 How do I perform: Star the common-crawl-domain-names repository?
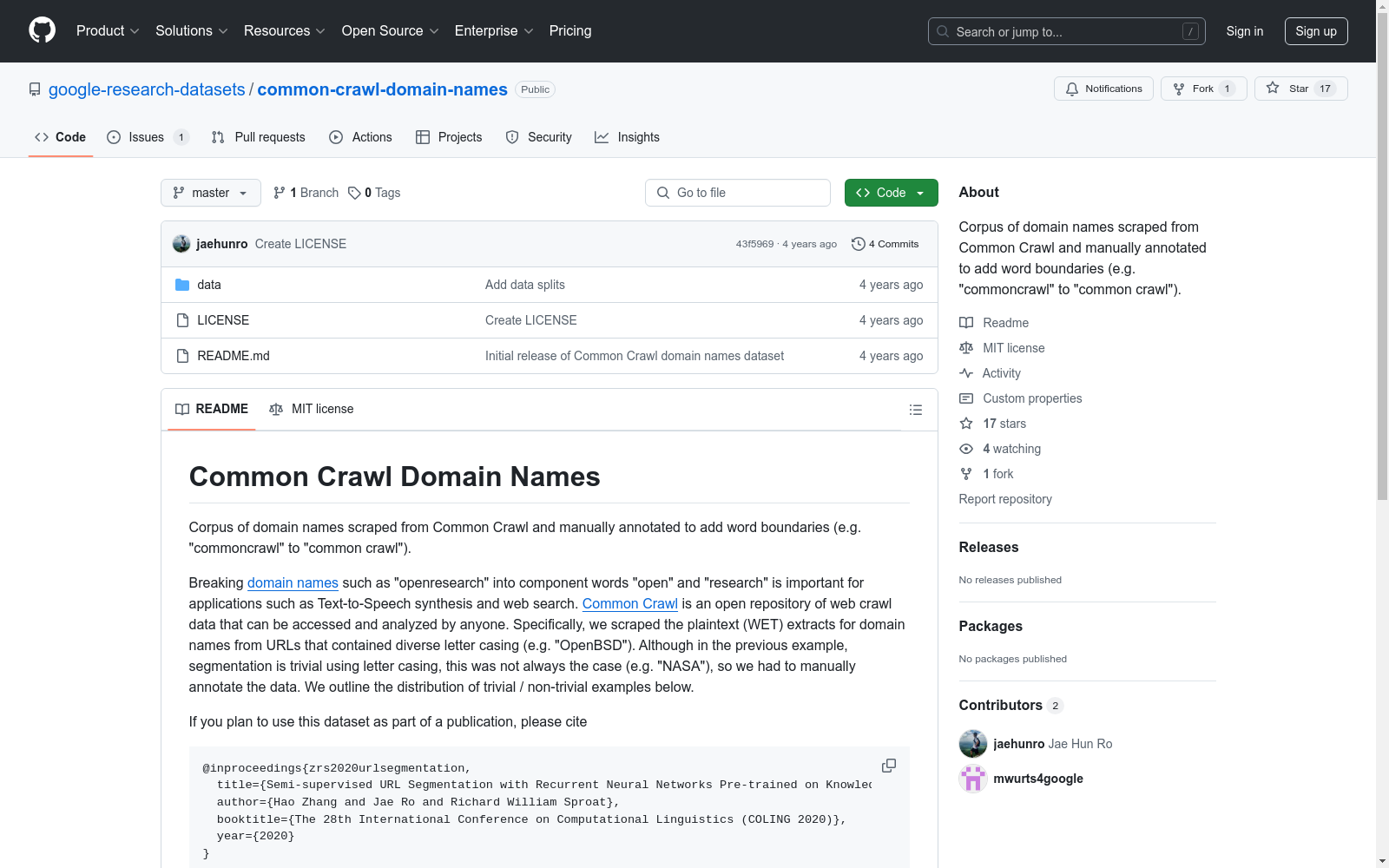(x=1300, y=89)
